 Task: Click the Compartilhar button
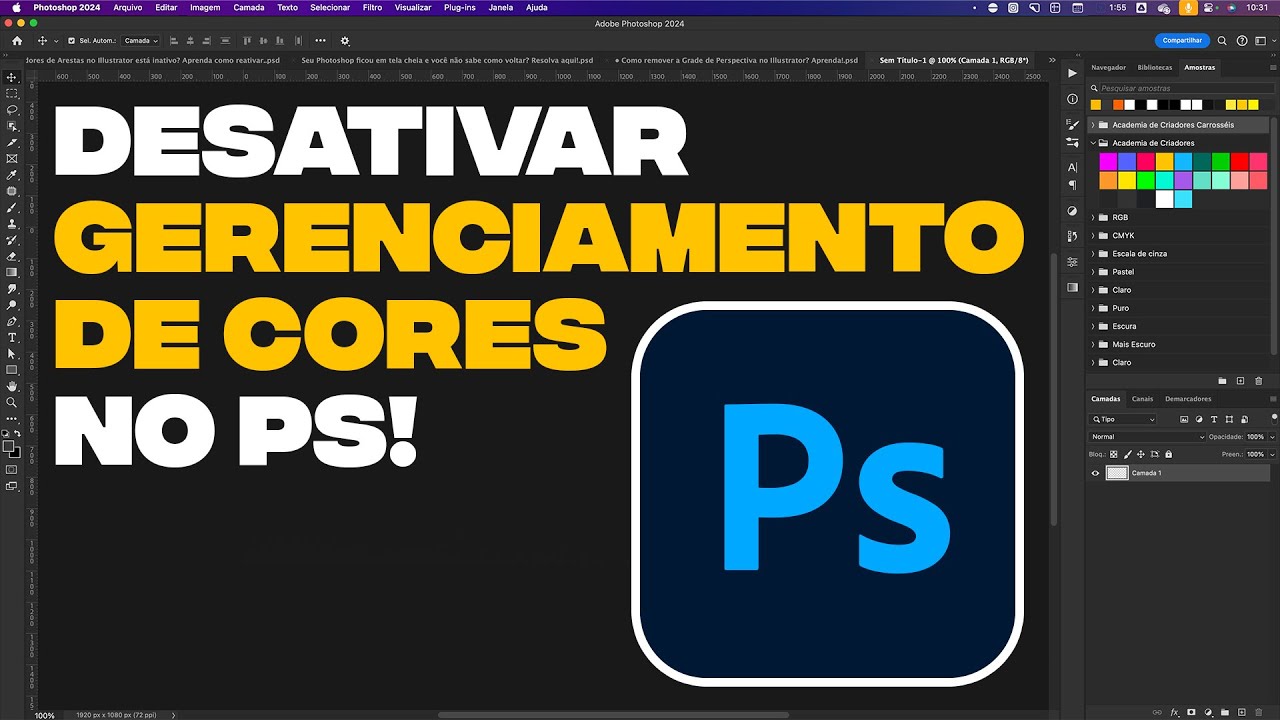coord(1182,41)
